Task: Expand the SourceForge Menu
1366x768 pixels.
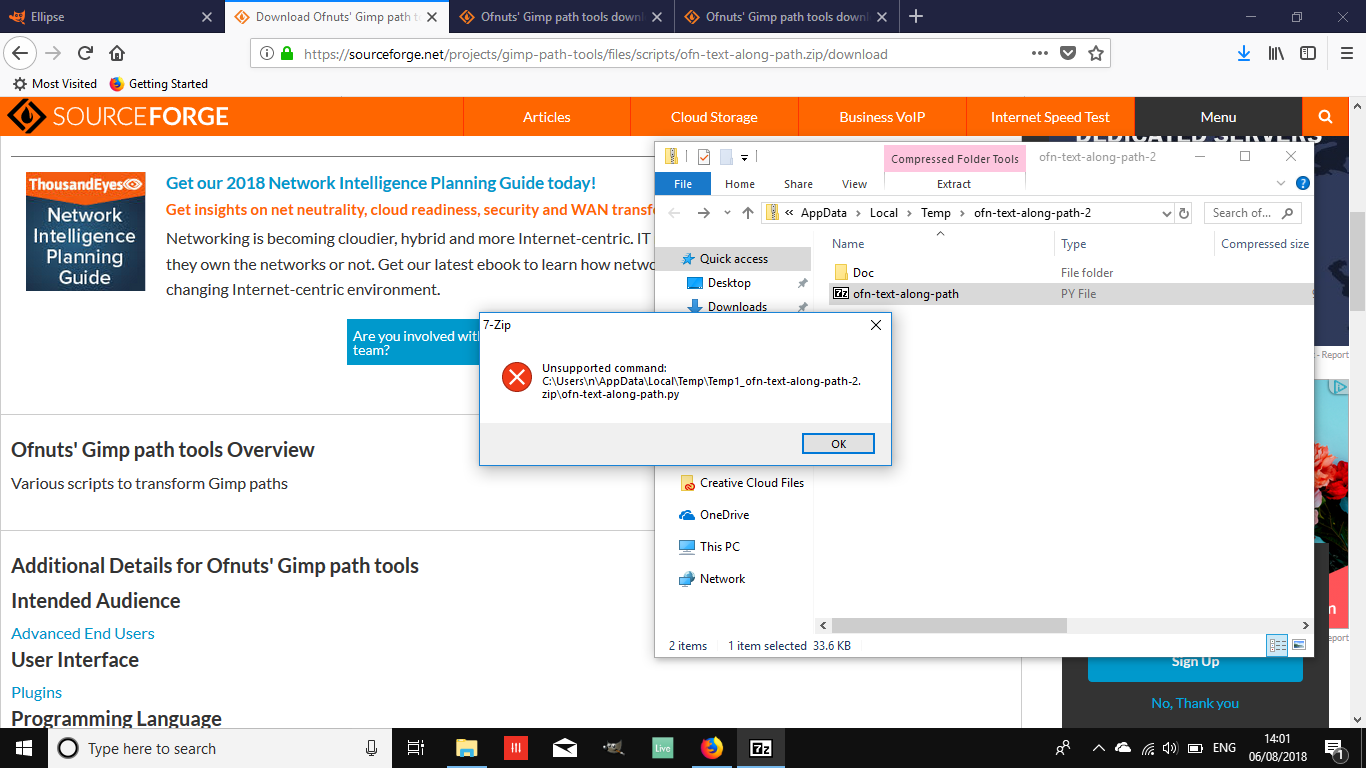Action: pos(1218,117)
